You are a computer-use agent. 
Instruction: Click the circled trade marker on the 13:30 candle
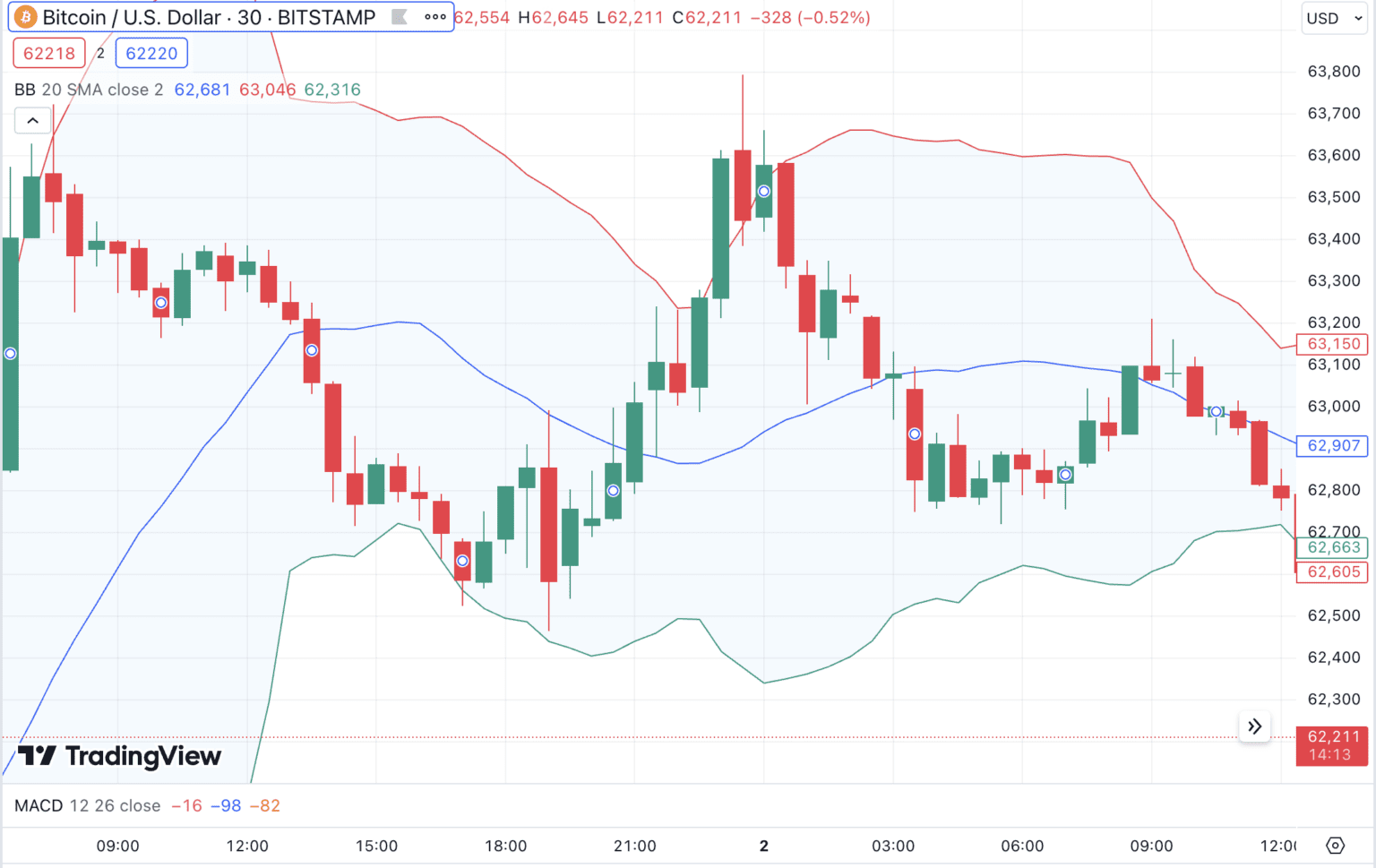[x=311, y=350]
